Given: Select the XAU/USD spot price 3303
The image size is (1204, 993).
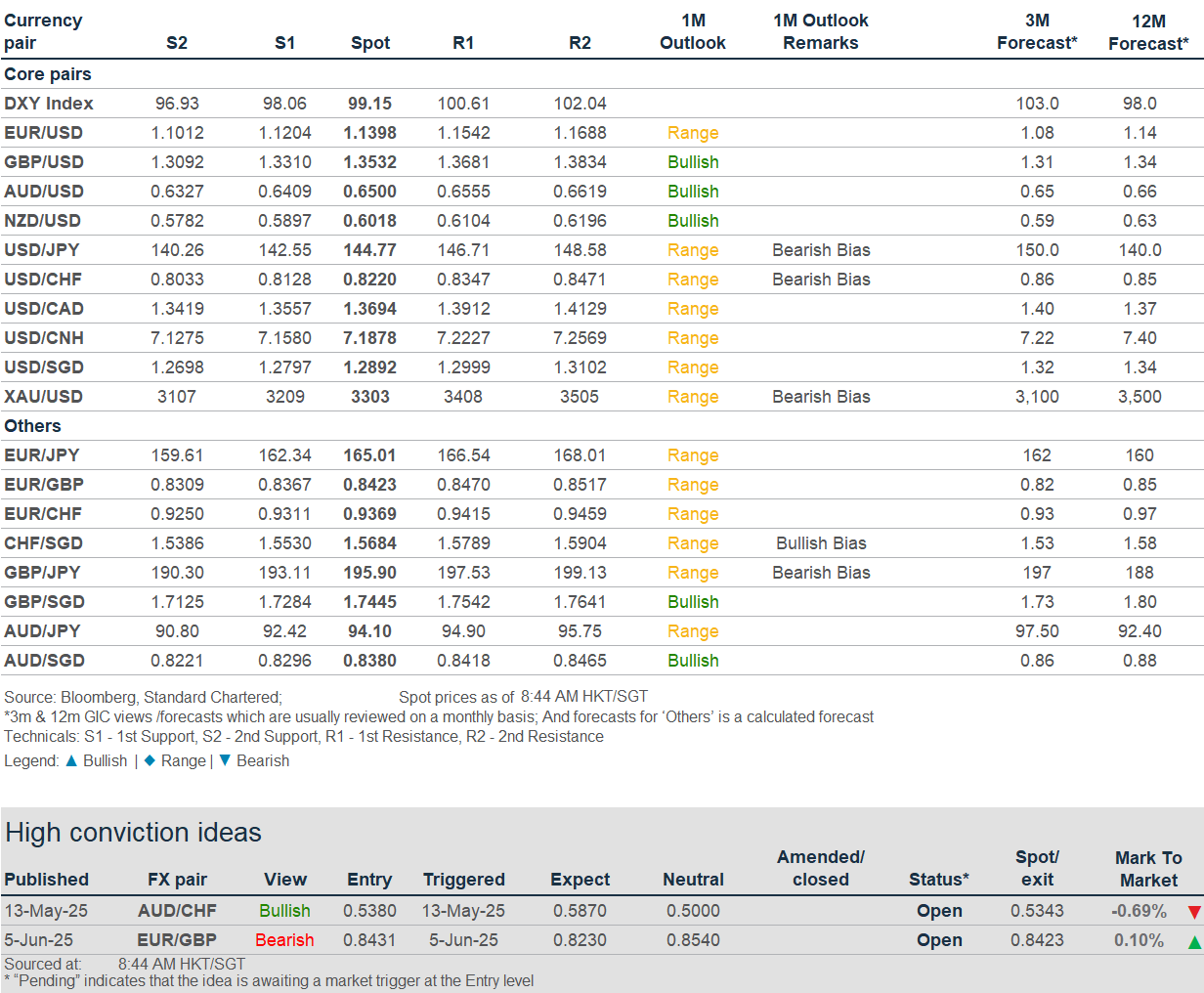Looking at the screenshot, I should point(370,397).
